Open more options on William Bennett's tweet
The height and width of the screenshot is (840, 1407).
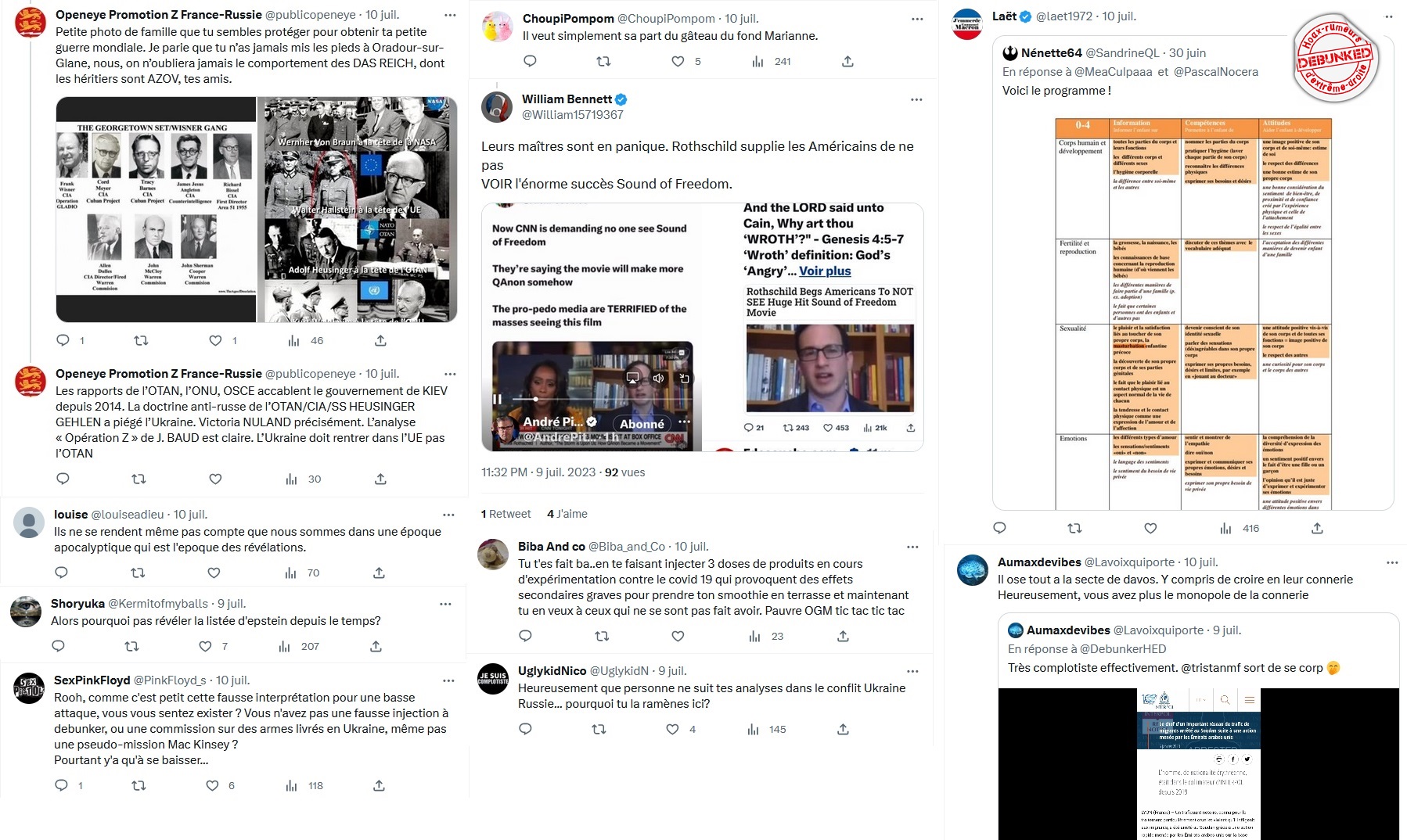(x=916, y=99)
